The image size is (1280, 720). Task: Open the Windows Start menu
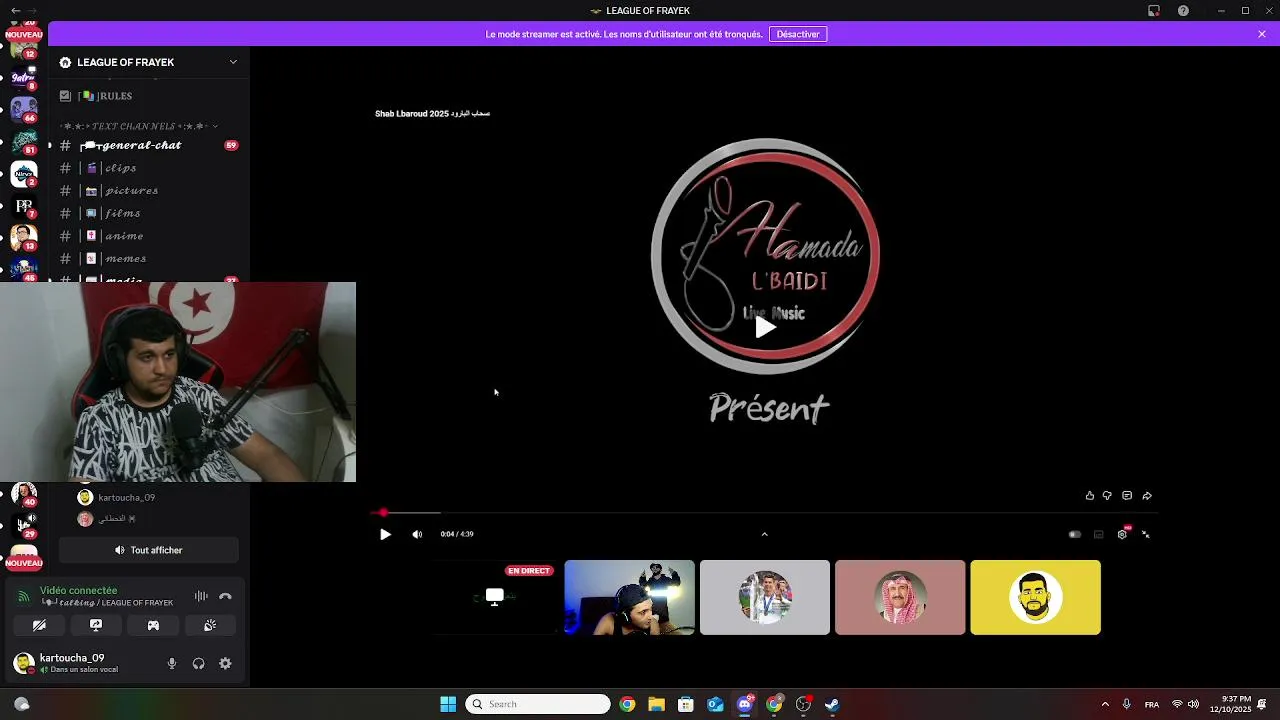448,704
